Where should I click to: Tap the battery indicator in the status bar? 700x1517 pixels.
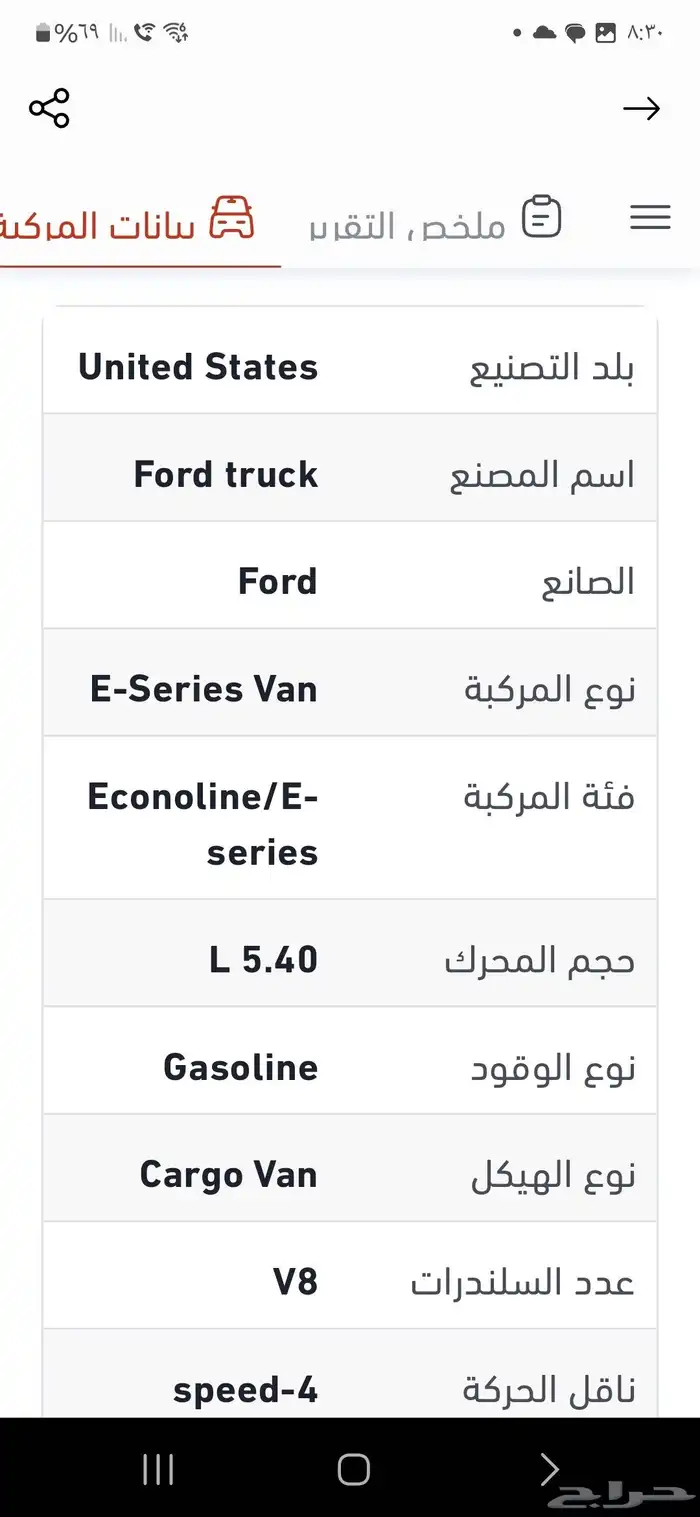pos(40,32)
